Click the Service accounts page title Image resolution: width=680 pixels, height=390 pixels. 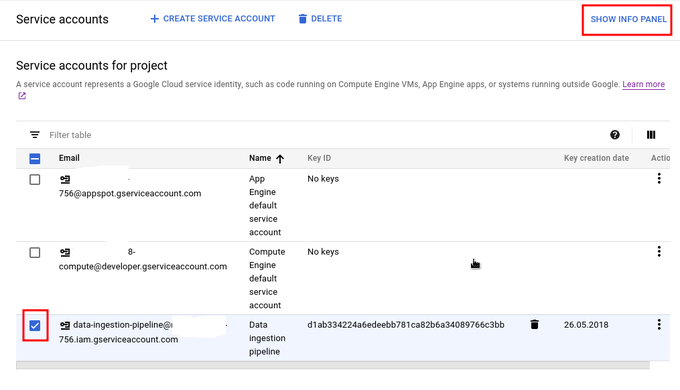coord(62,19)
